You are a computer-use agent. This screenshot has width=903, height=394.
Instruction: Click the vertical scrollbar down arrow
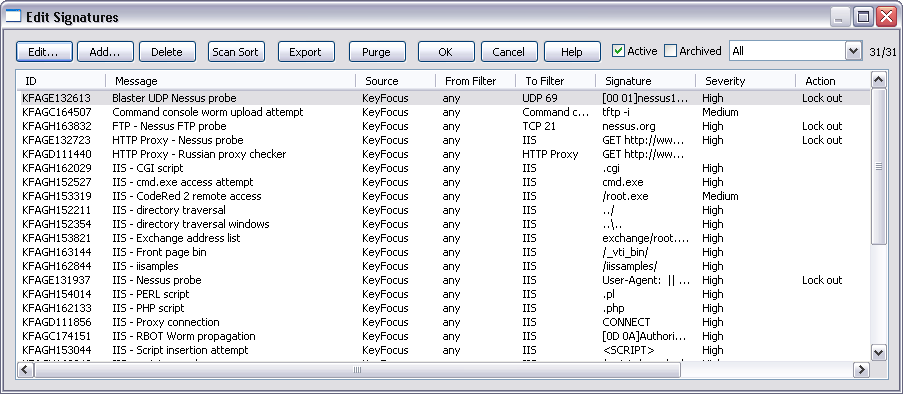click(x=878, y=353)
